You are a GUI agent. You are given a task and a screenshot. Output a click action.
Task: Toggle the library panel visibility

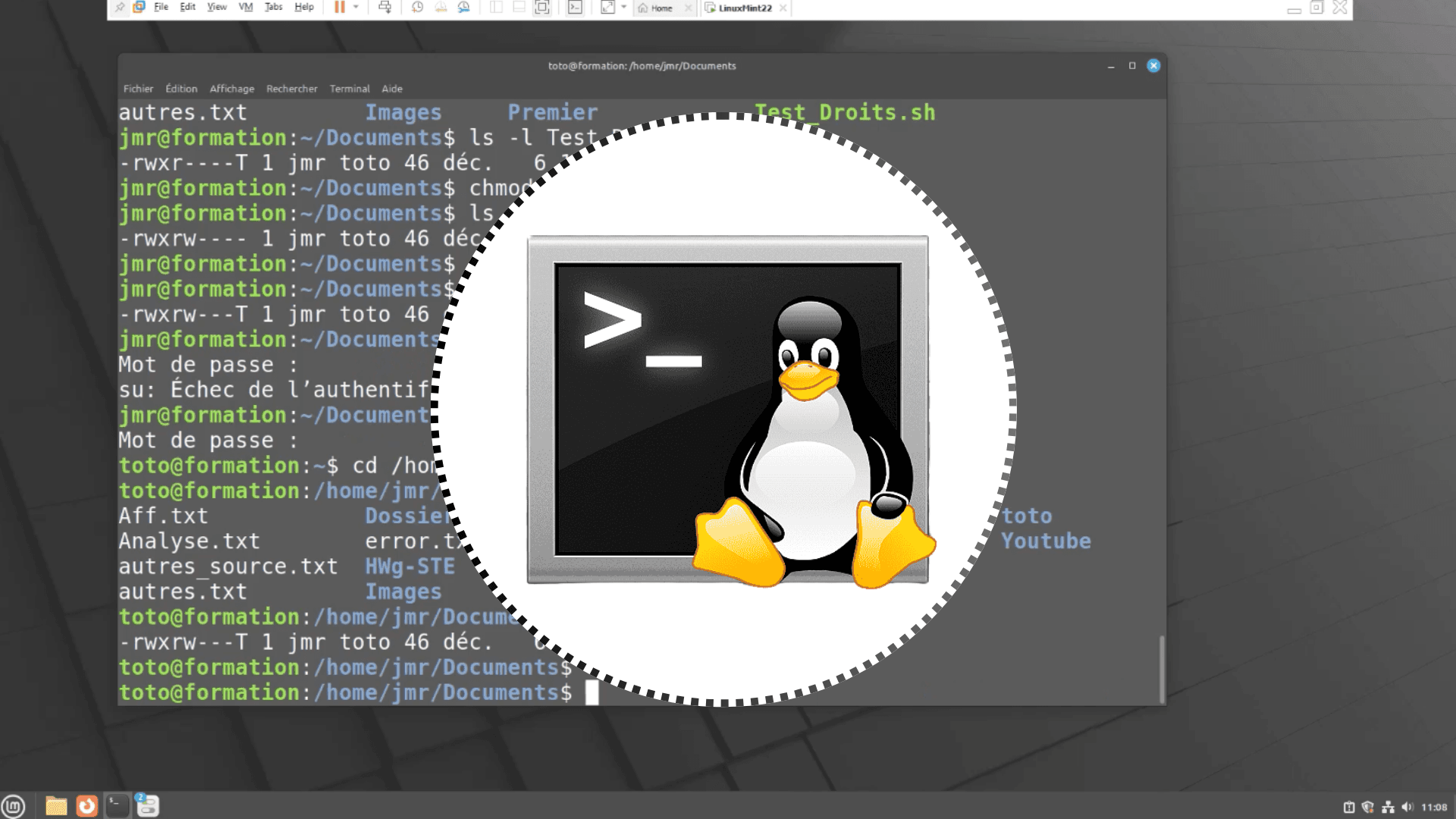(496, 8)
